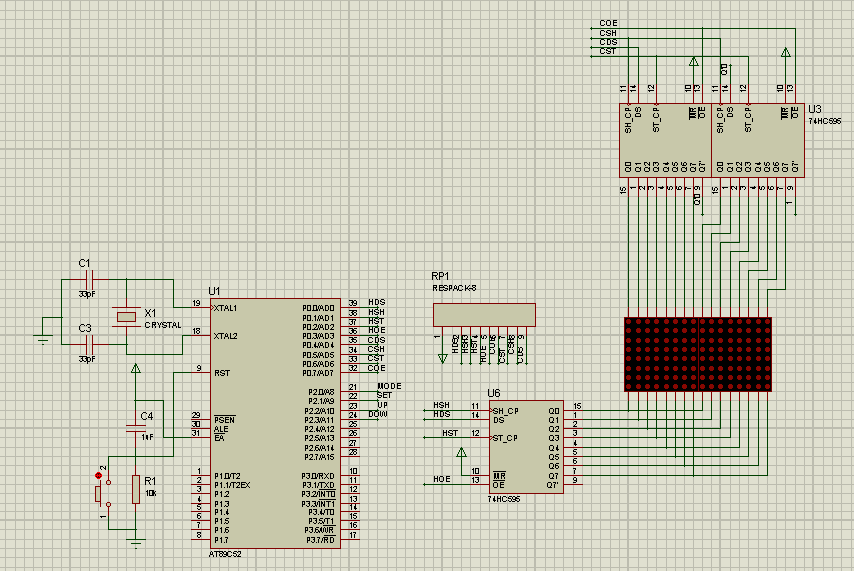Select the C1 capacitor symbol
The width and height of the screenshot is (854, 571).
coord(90,280)
